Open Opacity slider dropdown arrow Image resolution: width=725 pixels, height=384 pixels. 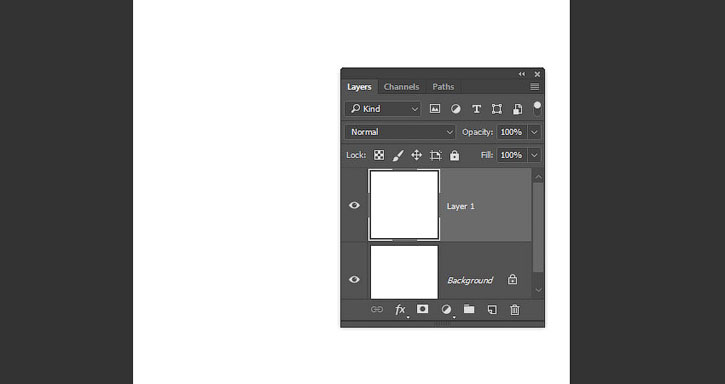click(x=534, y=132)
